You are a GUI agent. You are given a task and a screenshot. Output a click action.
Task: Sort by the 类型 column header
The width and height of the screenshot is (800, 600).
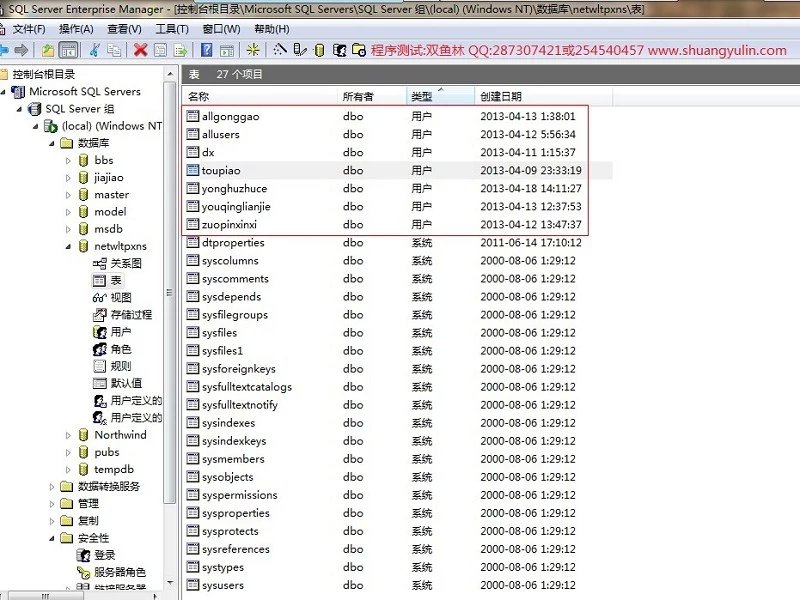click(440, 96)
